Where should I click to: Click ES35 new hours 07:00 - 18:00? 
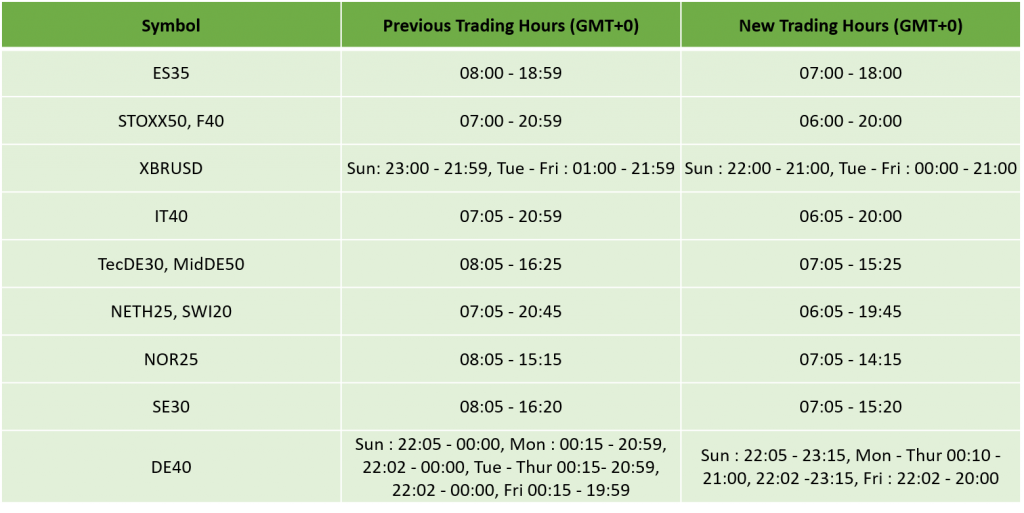[x=850, y=73]
